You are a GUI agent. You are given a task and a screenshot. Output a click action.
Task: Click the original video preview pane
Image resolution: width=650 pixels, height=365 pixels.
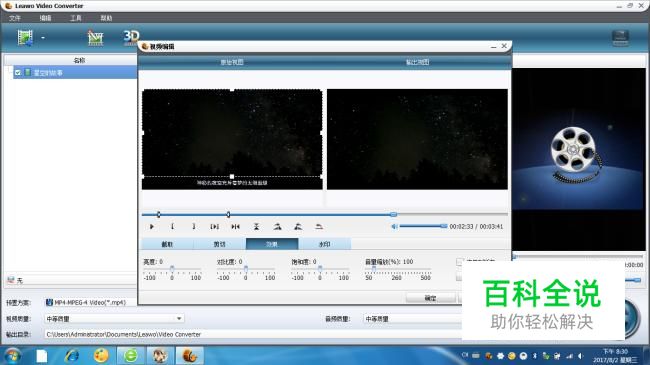tap(232, 139)
